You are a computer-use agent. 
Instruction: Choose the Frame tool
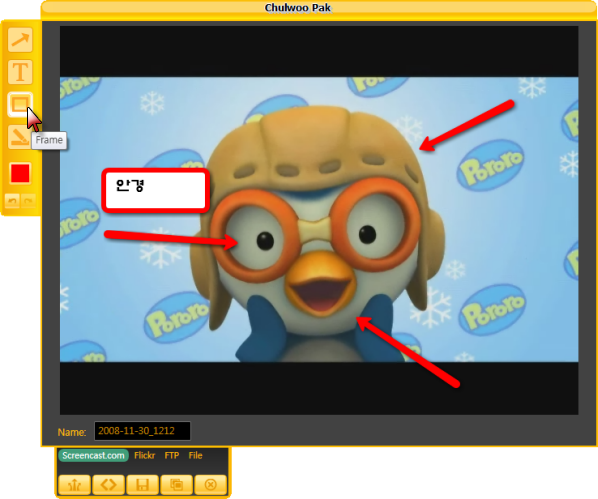pyautogui.click(x=19, y=104)
